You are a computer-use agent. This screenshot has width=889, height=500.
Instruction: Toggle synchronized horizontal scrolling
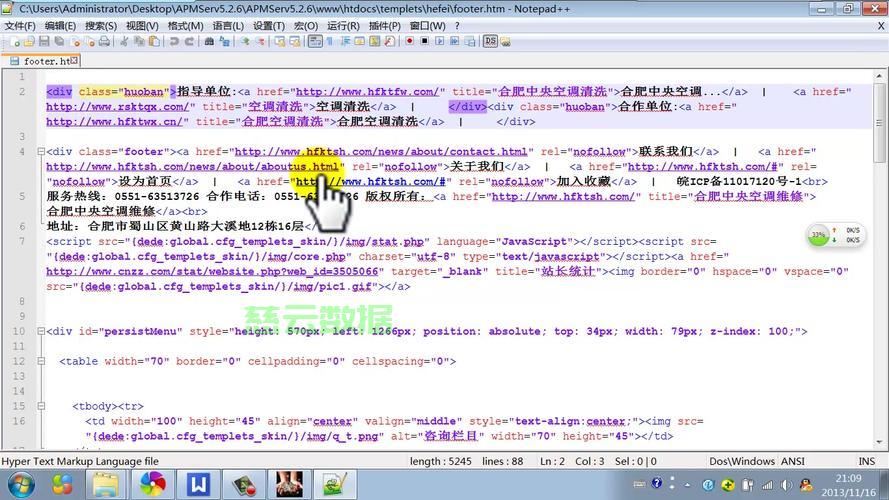click(x=295, y=41)
